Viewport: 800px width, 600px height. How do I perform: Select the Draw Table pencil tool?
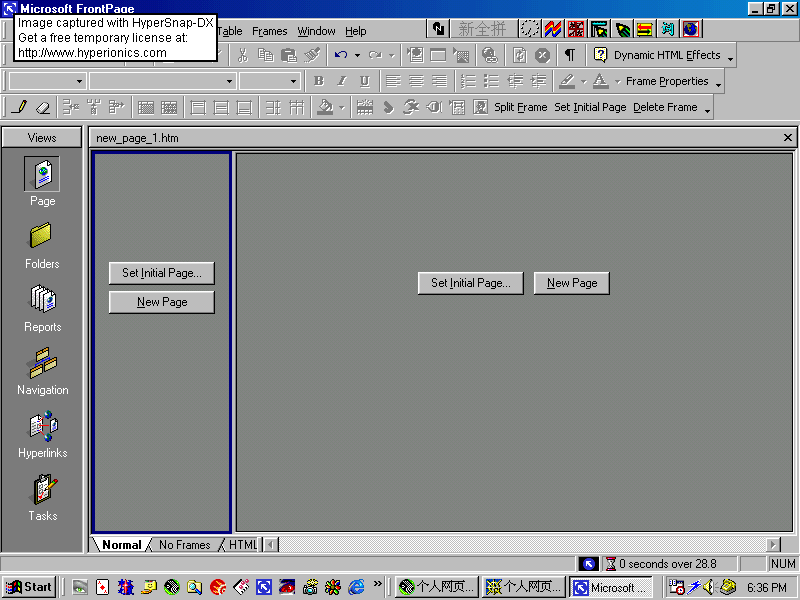pos(19,108)
